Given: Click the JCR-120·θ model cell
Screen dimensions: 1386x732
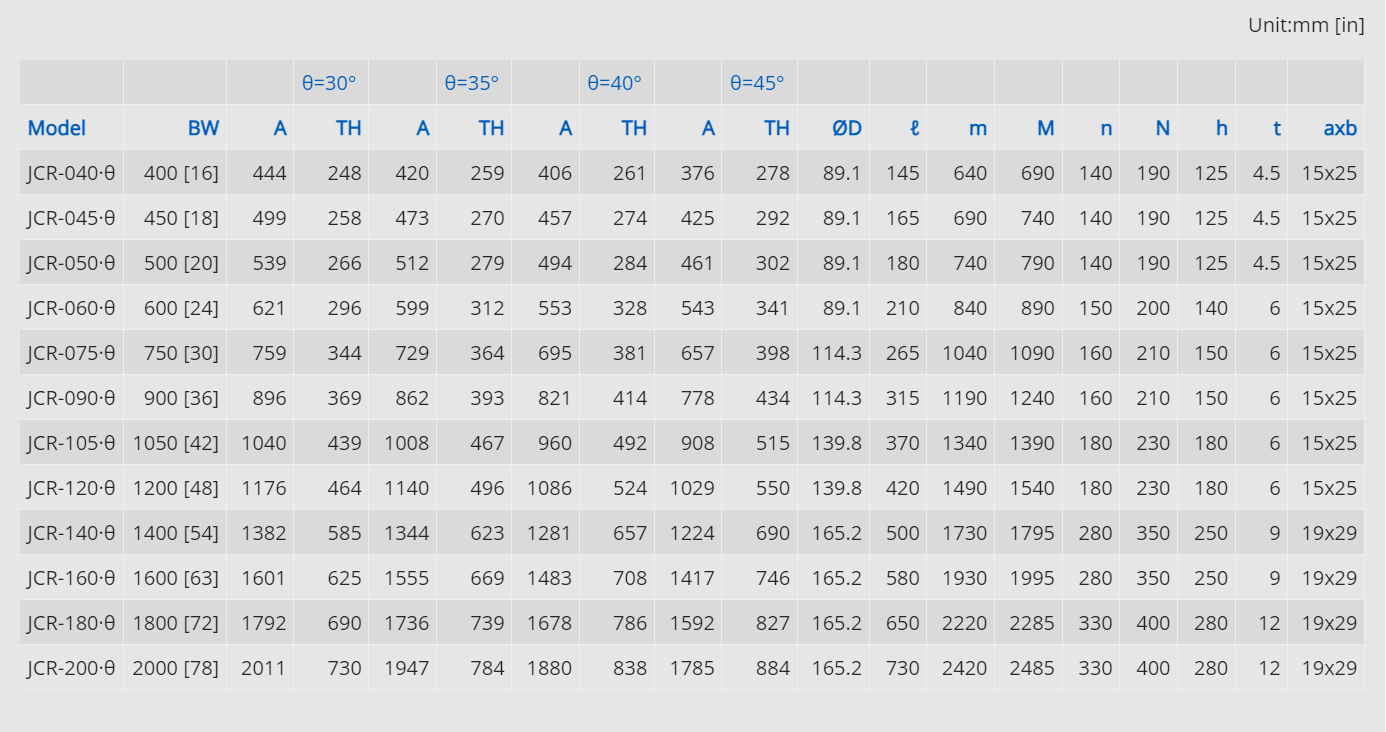Looking at the screenshot, I should tap(71, 488).
